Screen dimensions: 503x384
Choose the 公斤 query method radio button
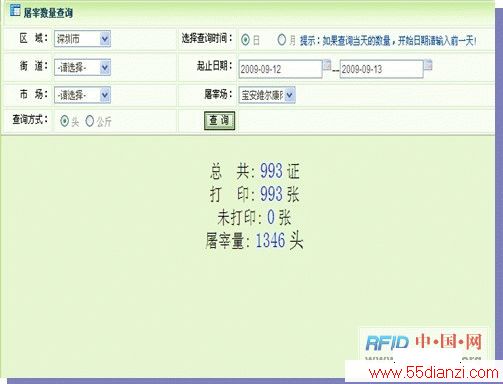pyautogui.click(x=90, y=121)
